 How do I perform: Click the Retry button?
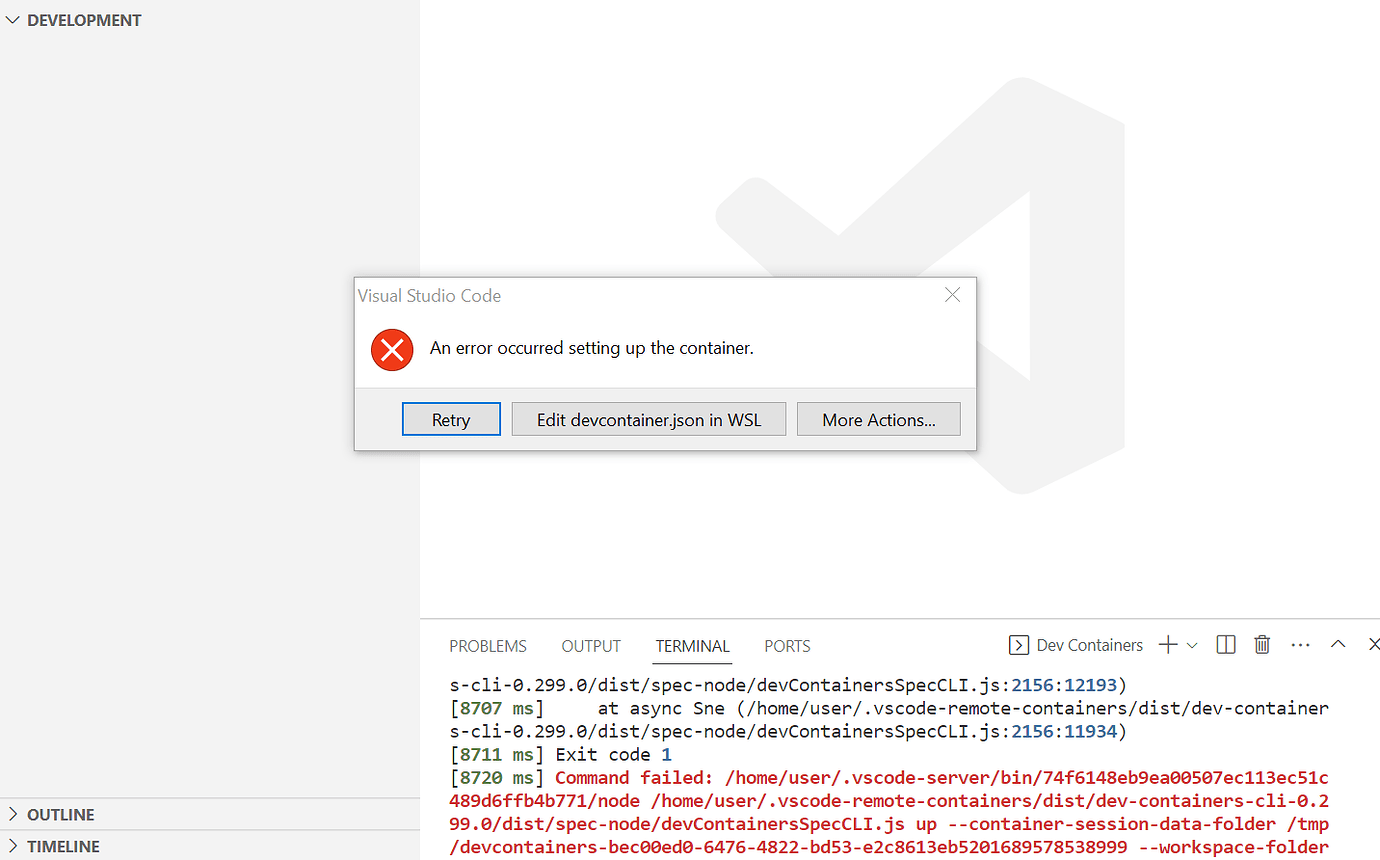[x=451, y=418]
